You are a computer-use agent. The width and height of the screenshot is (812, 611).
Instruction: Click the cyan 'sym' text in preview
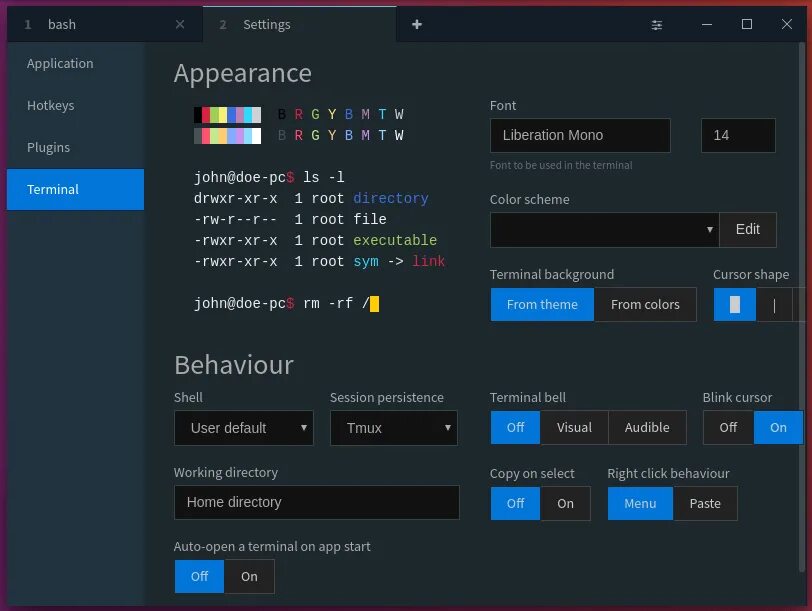point(366,262)
